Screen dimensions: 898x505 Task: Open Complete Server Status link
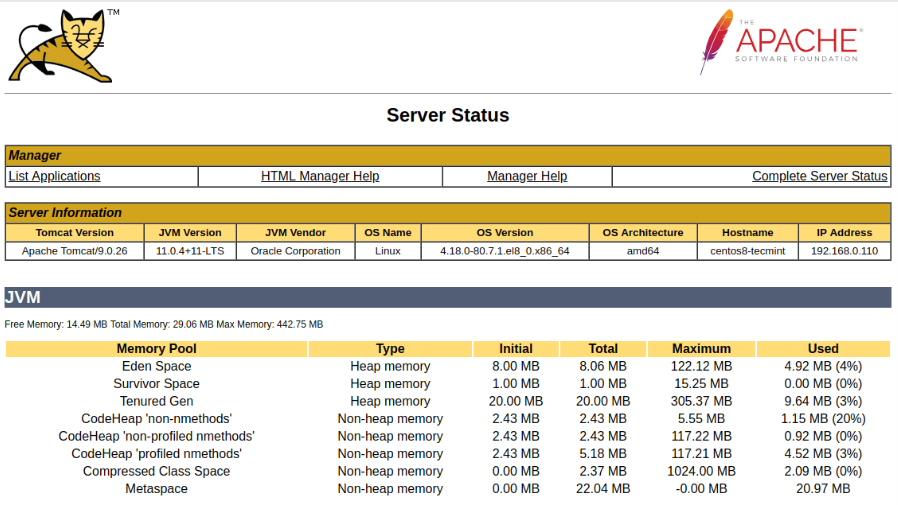point(820,176)
